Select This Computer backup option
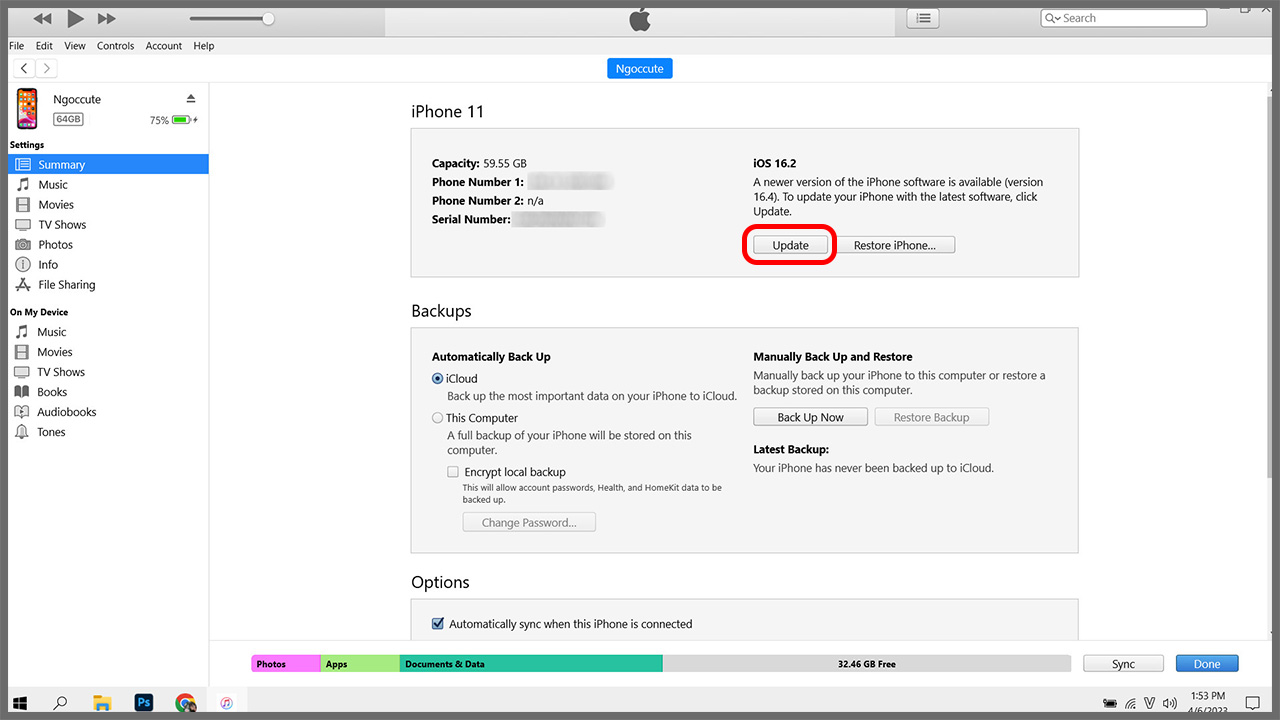The height and width of the screenshot is (720, 1280). [438, 418]
